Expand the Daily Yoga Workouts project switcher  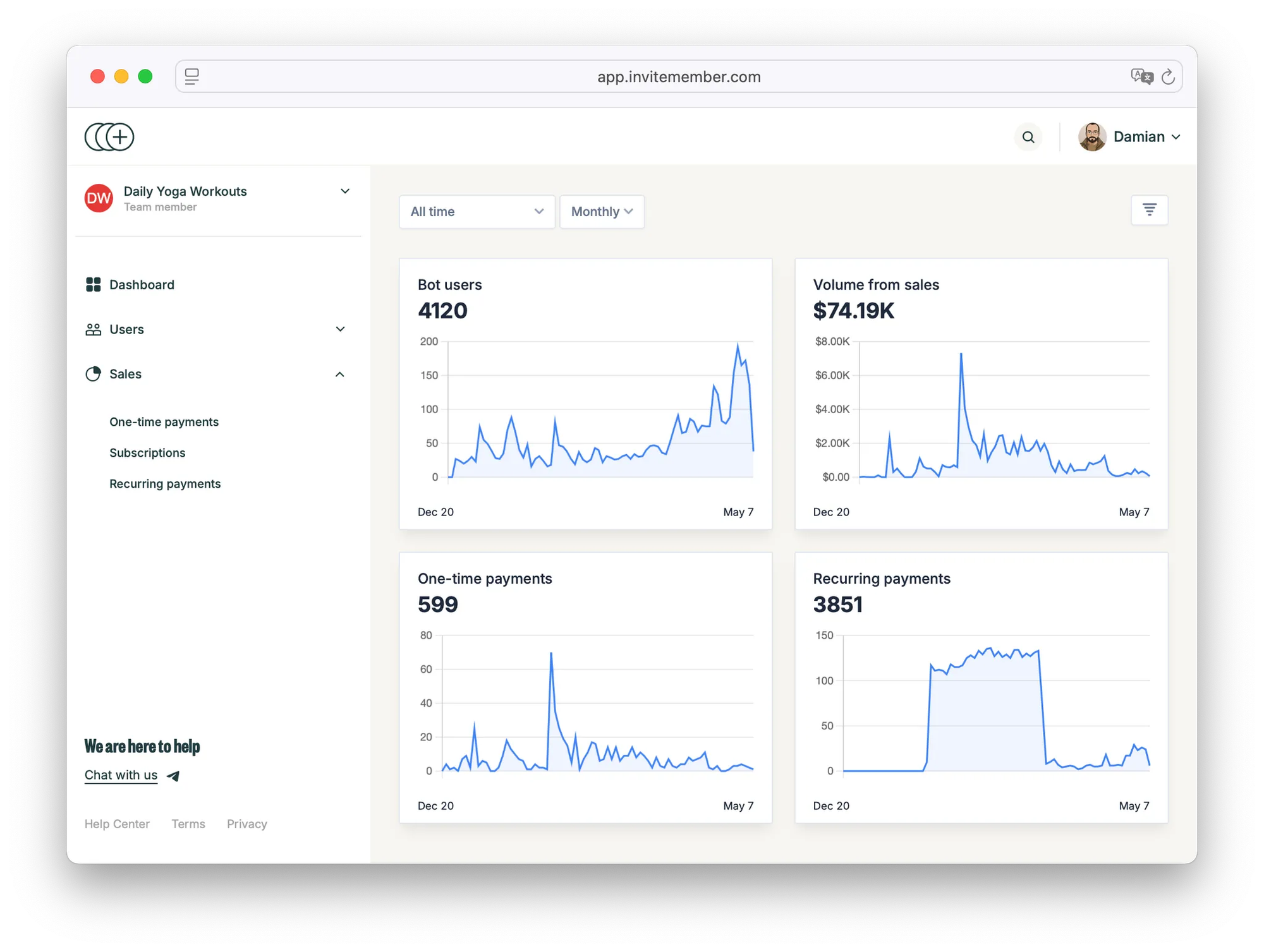[x=345, y=191]
